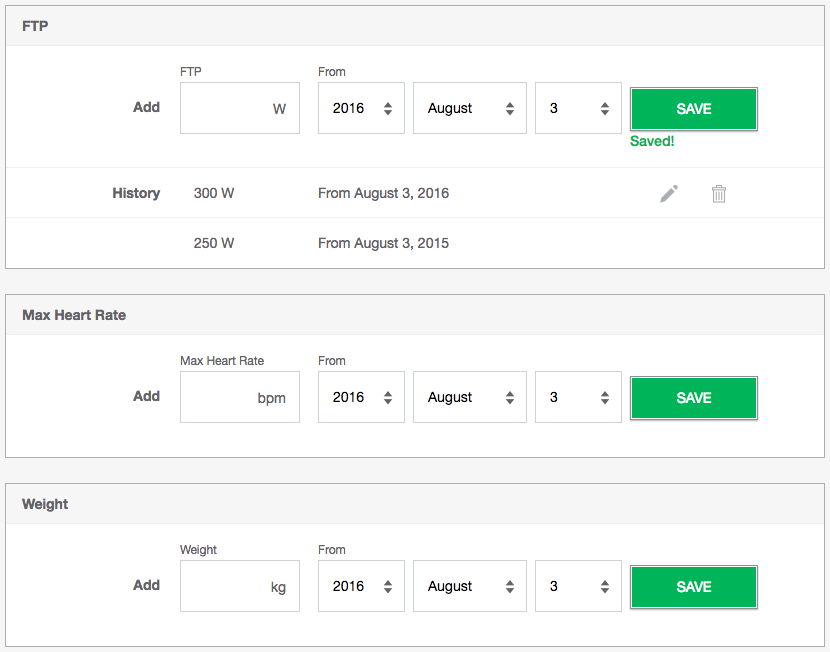Save the Weight entry
830x652 pixels.
693,587
